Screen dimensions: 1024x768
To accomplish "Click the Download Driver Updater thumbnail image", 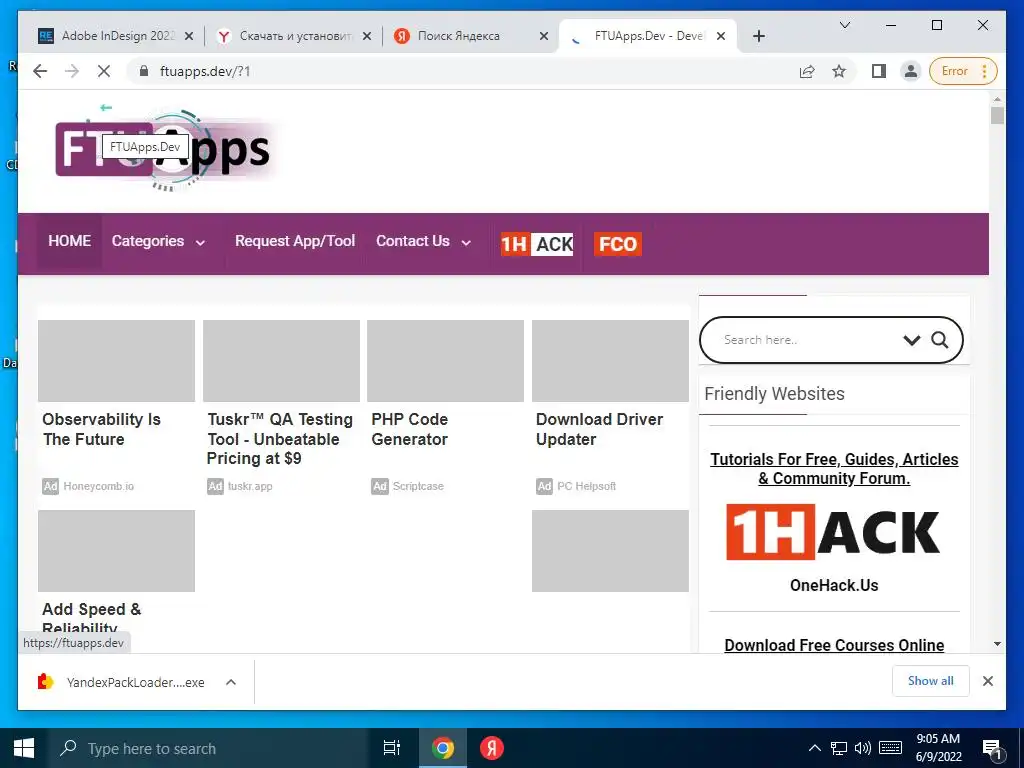I will (610, 360).
